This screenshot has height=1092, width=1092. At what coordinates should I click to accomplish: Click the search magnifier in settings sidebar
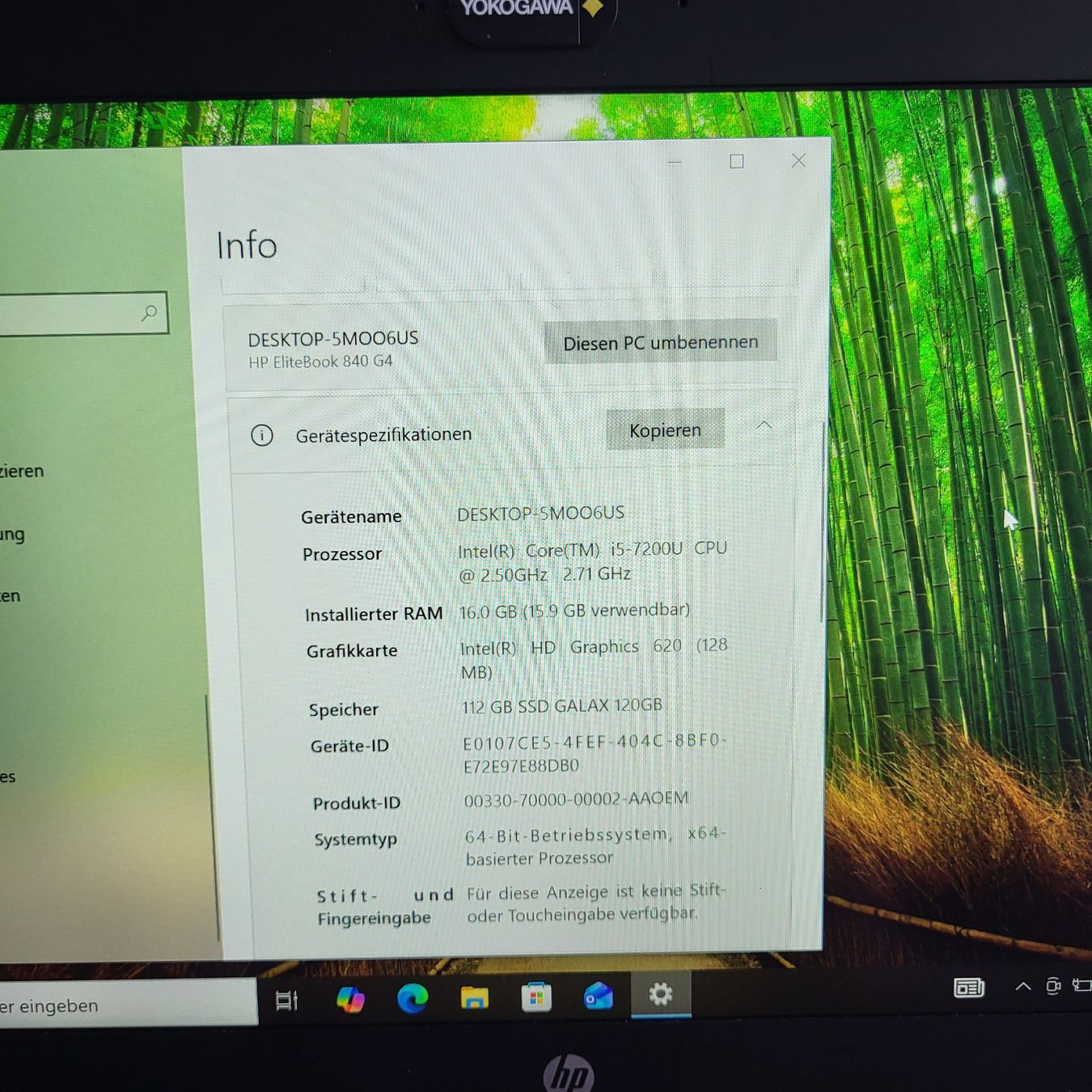click(149, 313)
